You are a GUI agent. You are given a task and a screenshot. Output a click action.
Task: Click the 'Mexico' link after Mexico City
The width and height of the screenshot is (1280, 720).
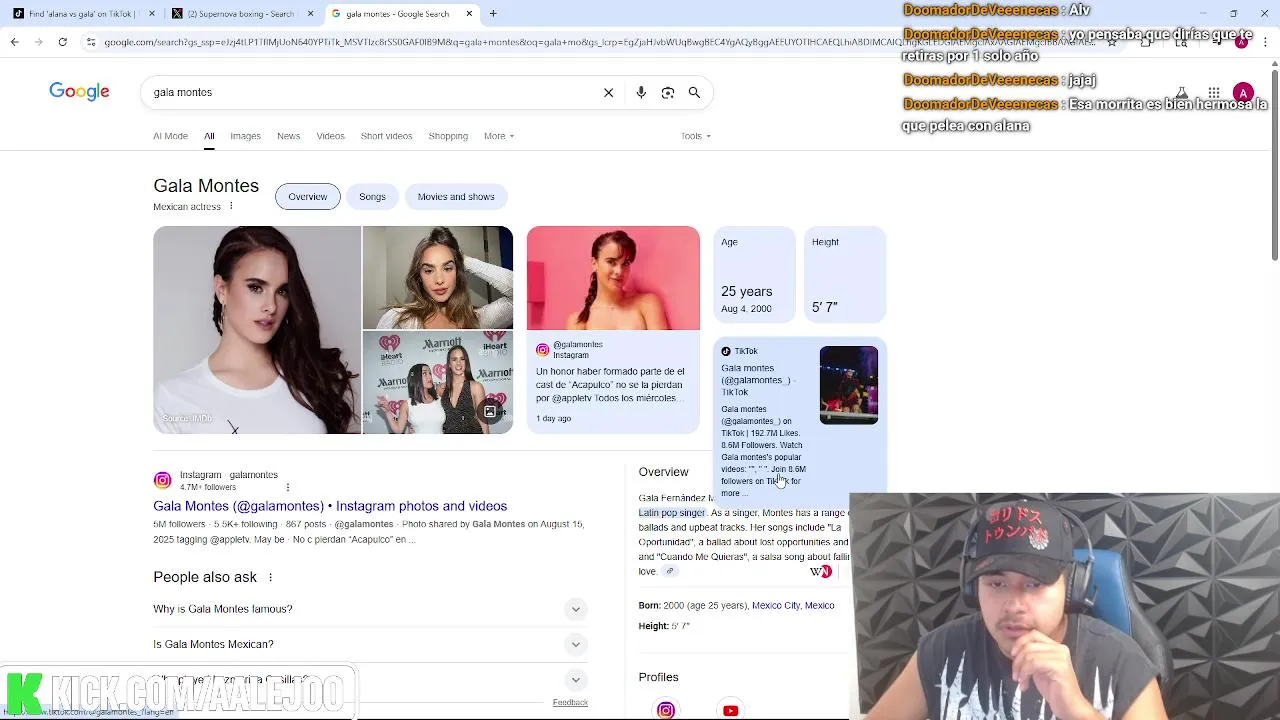pos(819,605)
